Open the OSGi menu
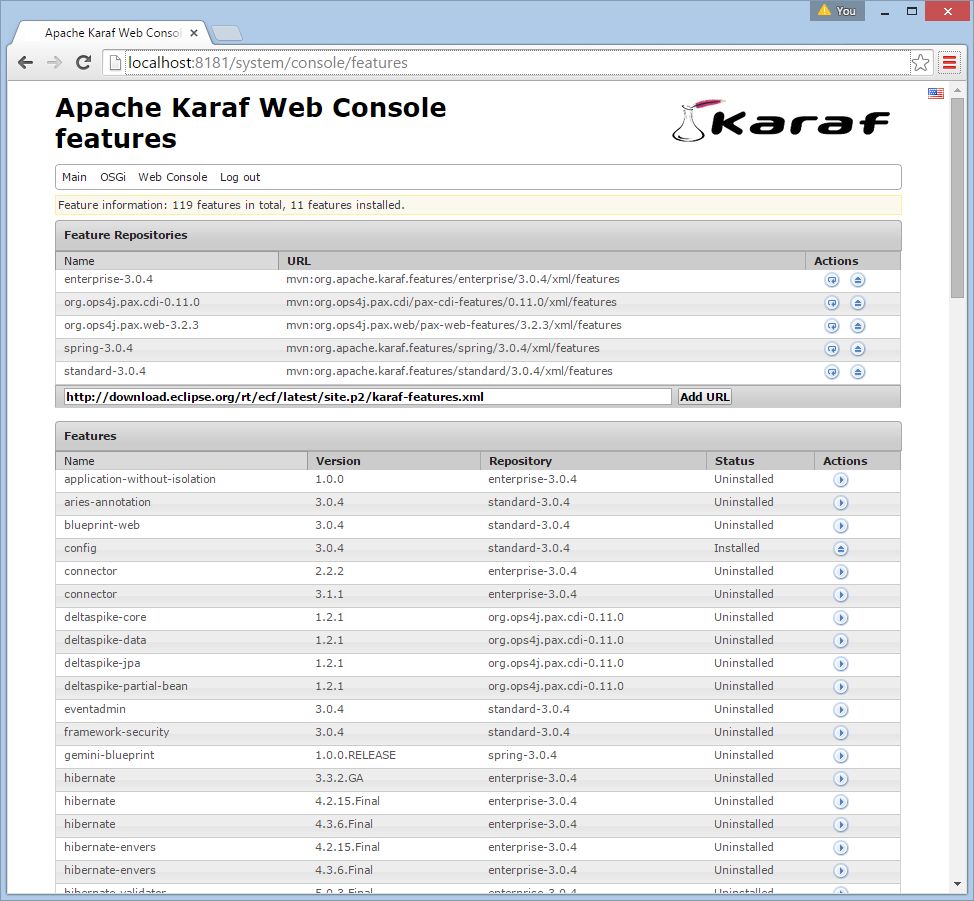 click(113, 177)
